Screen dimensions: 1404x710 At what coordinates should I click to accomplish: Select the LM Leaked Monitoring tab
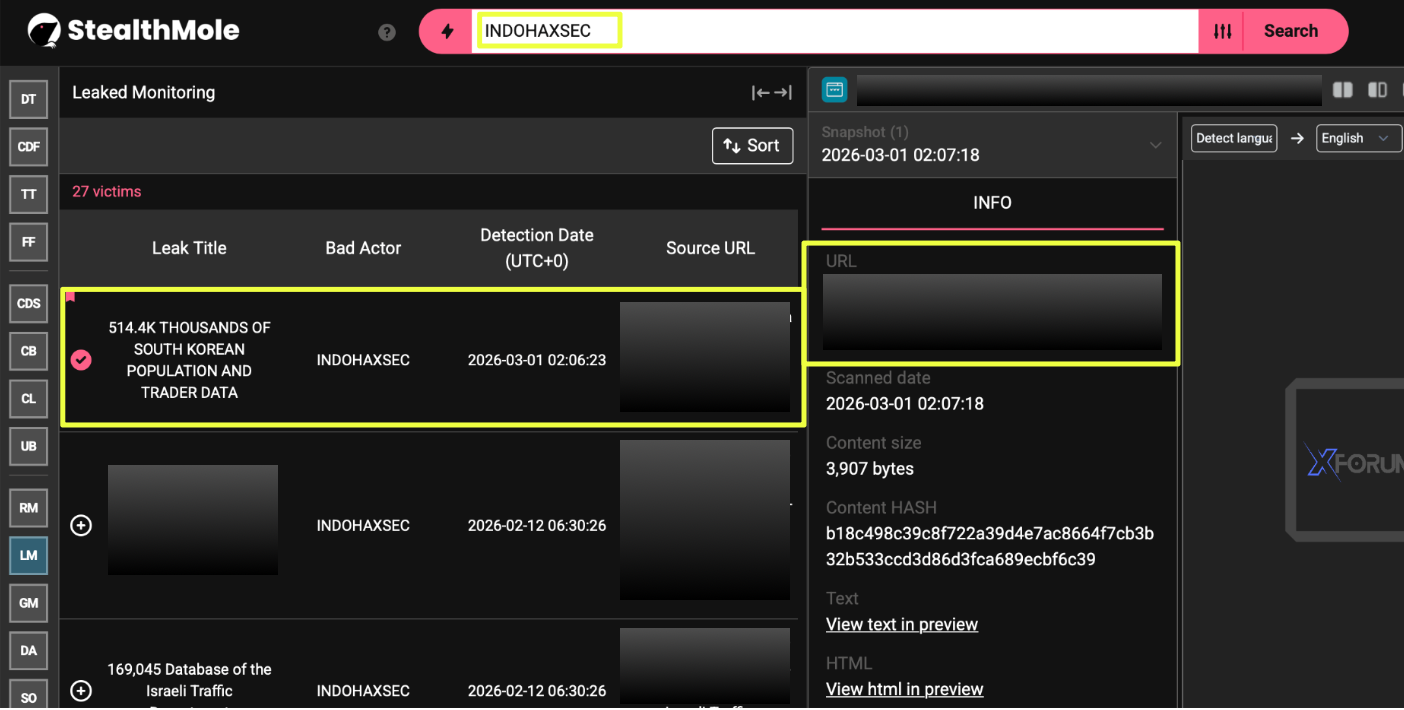point(28,555)
